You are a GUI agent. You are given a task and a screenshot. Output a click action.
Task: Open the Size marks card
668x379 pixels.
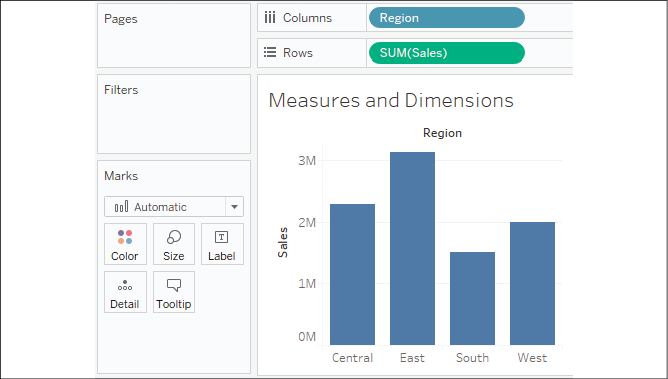pyautogui.click(x=174, y=244)
